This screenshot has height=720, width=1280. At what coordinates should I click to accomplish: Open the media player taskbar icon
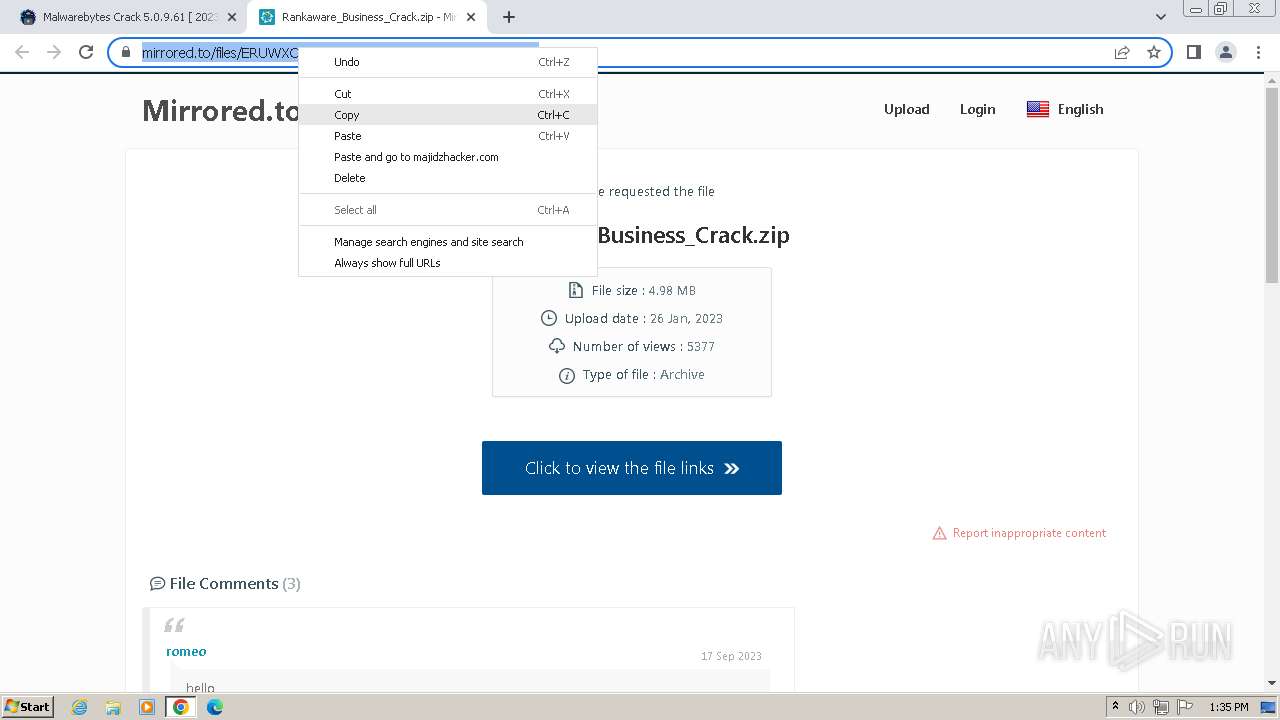(147, 707)
